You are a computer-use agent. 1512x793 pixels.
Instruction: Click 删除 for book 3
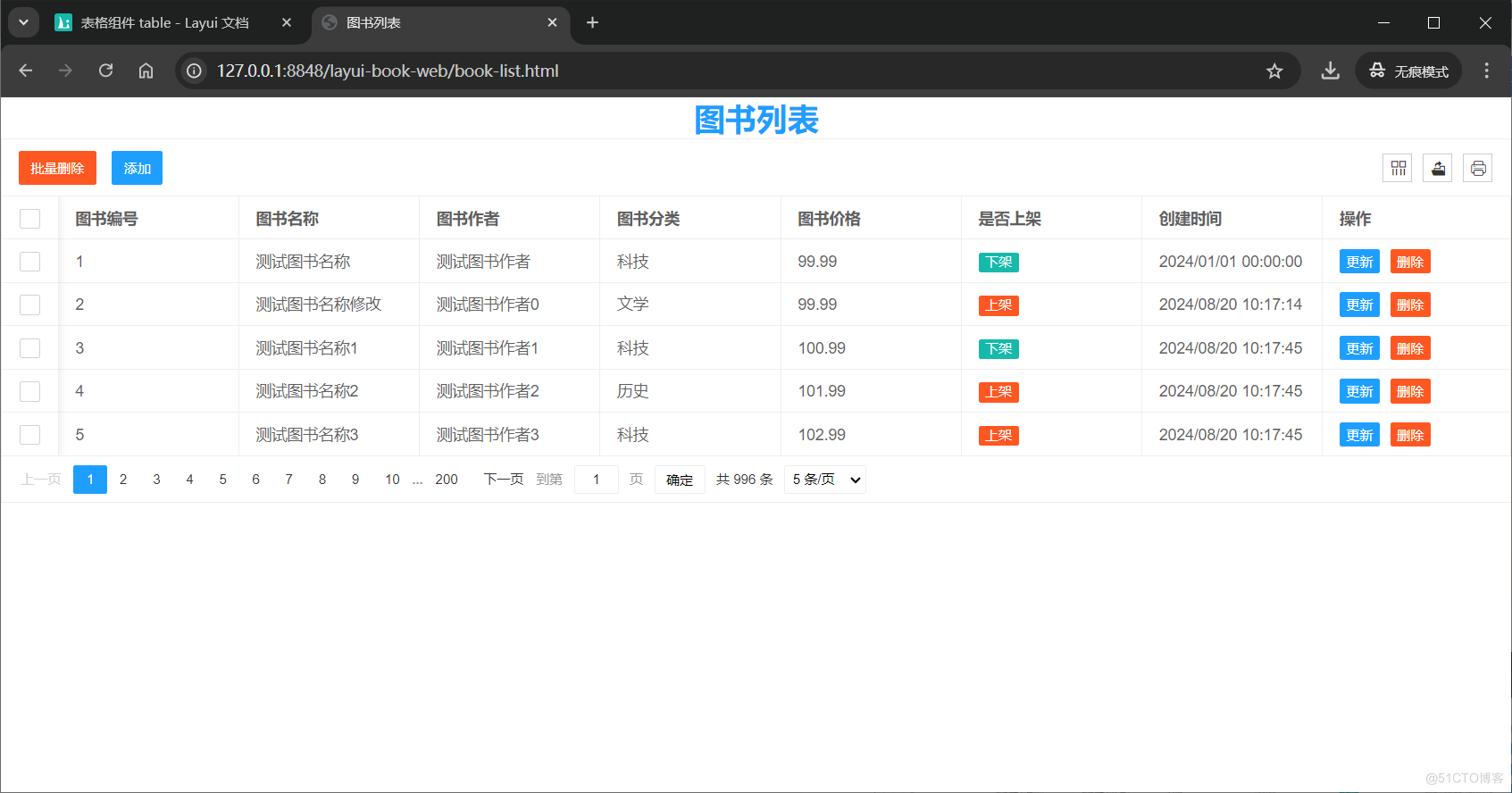pyautogui.click(x=1410, y=348)
